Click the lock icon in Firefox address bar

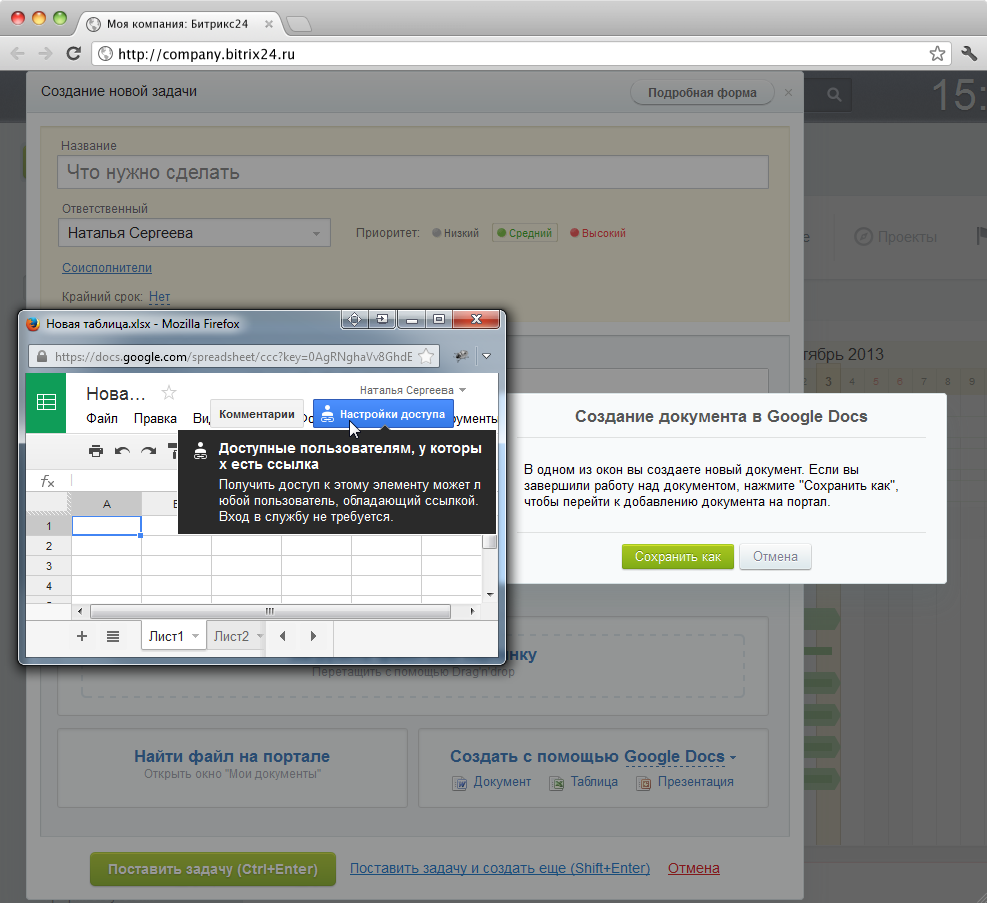click(x=42, y=356)
